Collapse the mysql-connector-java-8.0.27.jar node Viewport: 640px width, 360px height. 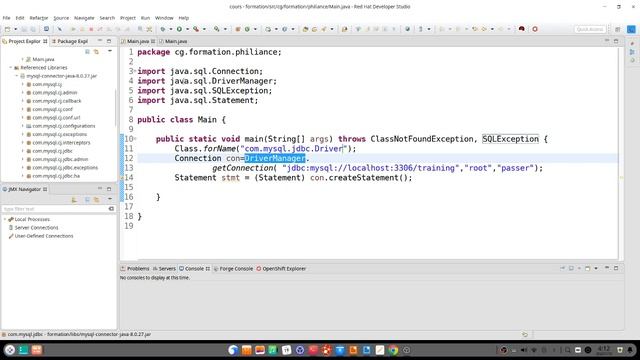(17, 76)
